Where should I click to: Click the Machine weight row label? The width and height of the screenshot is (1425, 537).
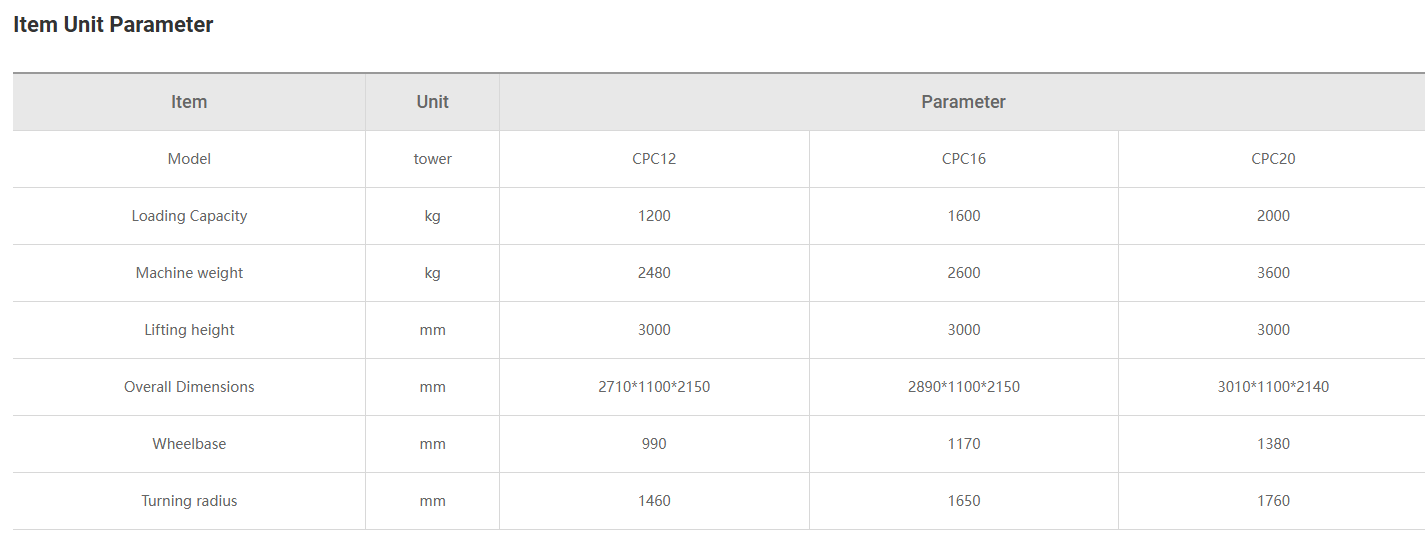[x=189, y=273]
